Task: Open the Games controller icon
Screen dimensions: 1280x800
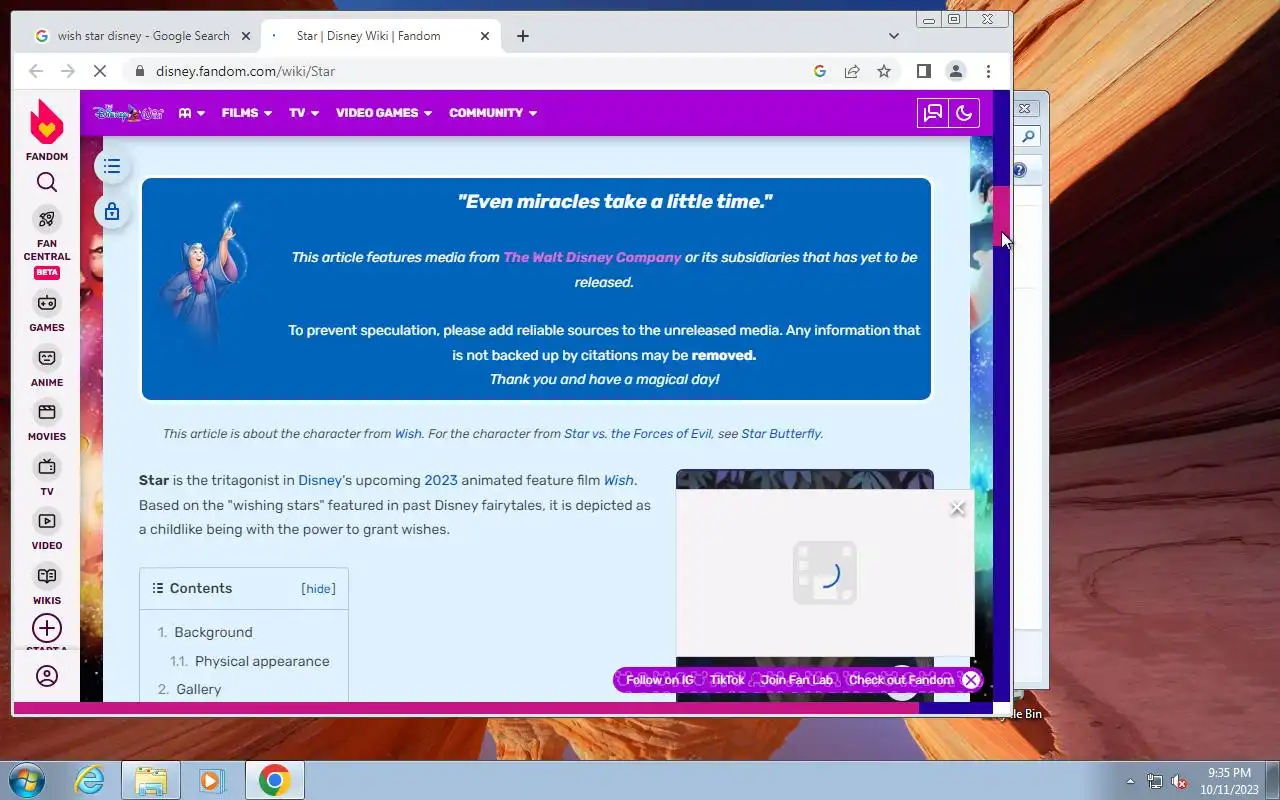Action: click(47, 303)
